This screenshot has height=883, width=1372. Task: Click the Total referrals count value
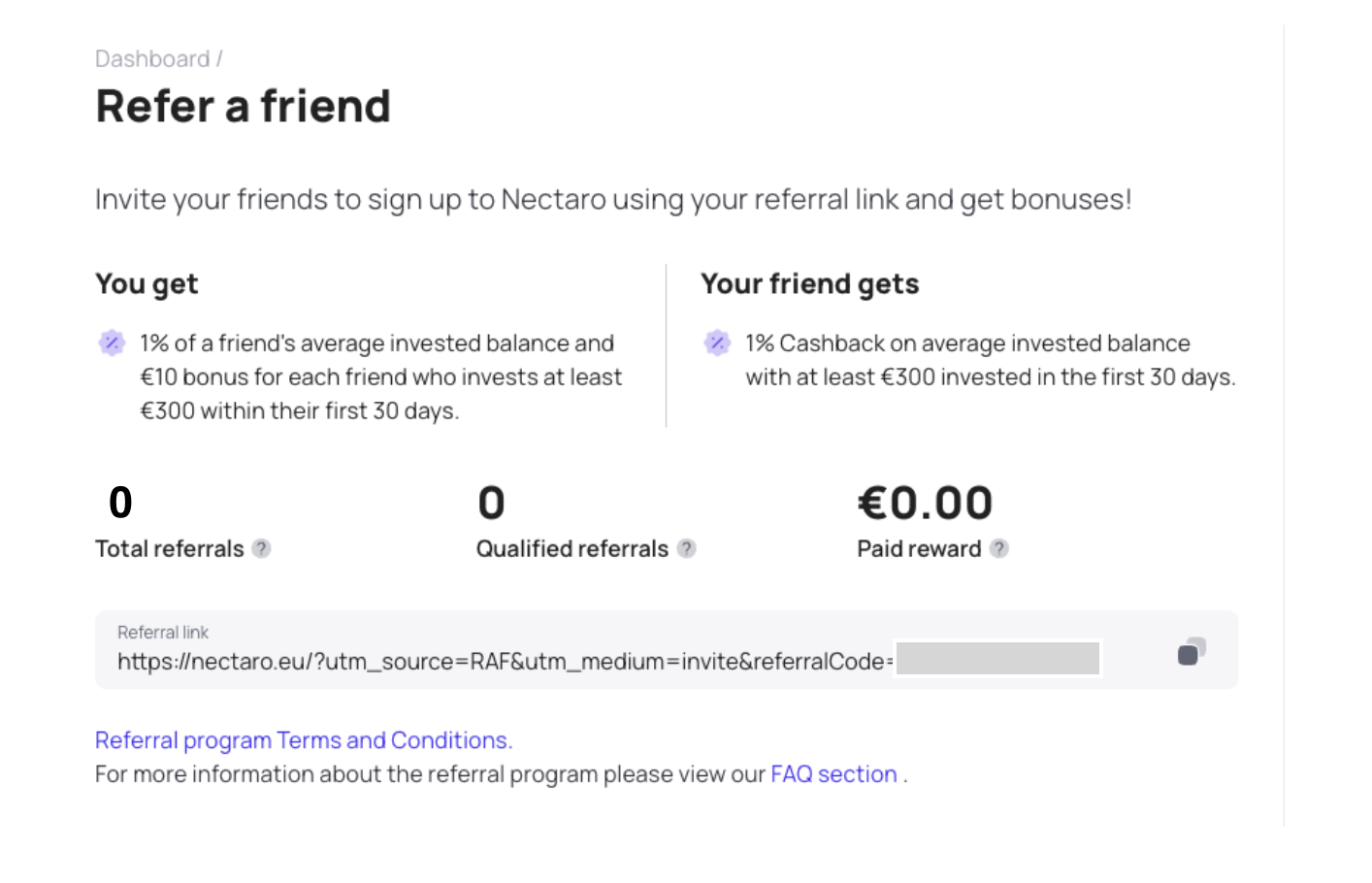(120, 503)
